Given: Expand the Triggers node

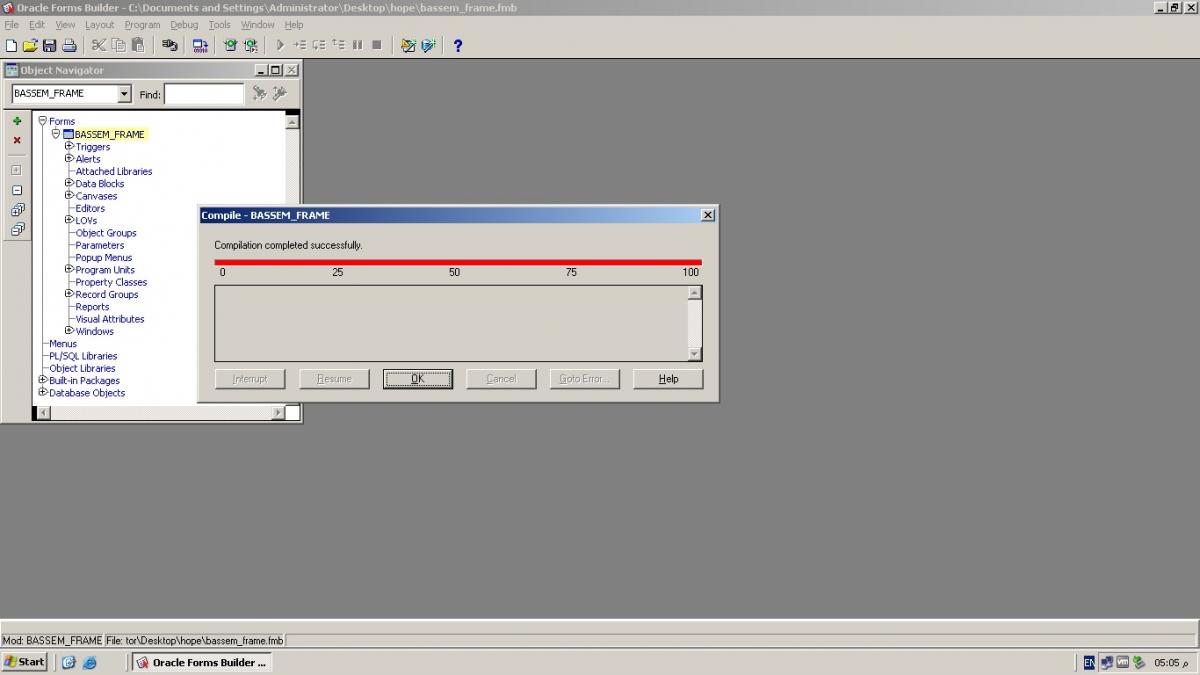Looking at the screenshot, I should (69, 146).
